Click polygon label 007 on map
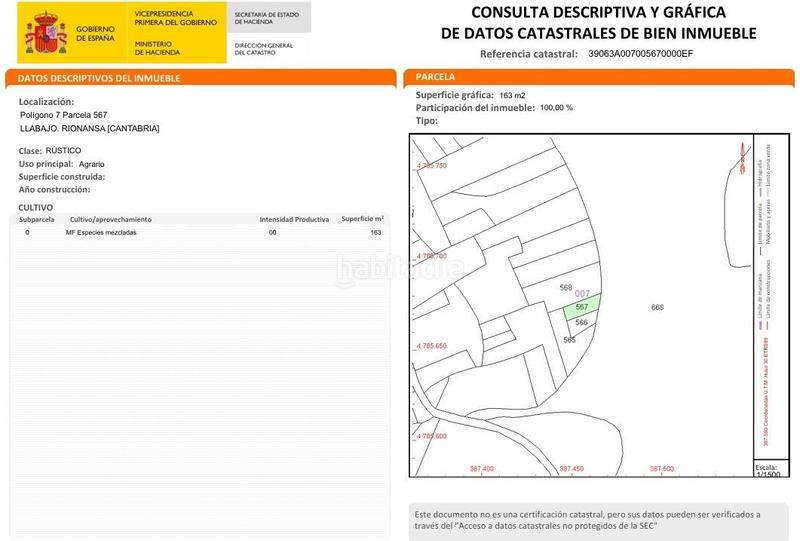This screenshot has width=800, height=541. (x=582, y=293)
